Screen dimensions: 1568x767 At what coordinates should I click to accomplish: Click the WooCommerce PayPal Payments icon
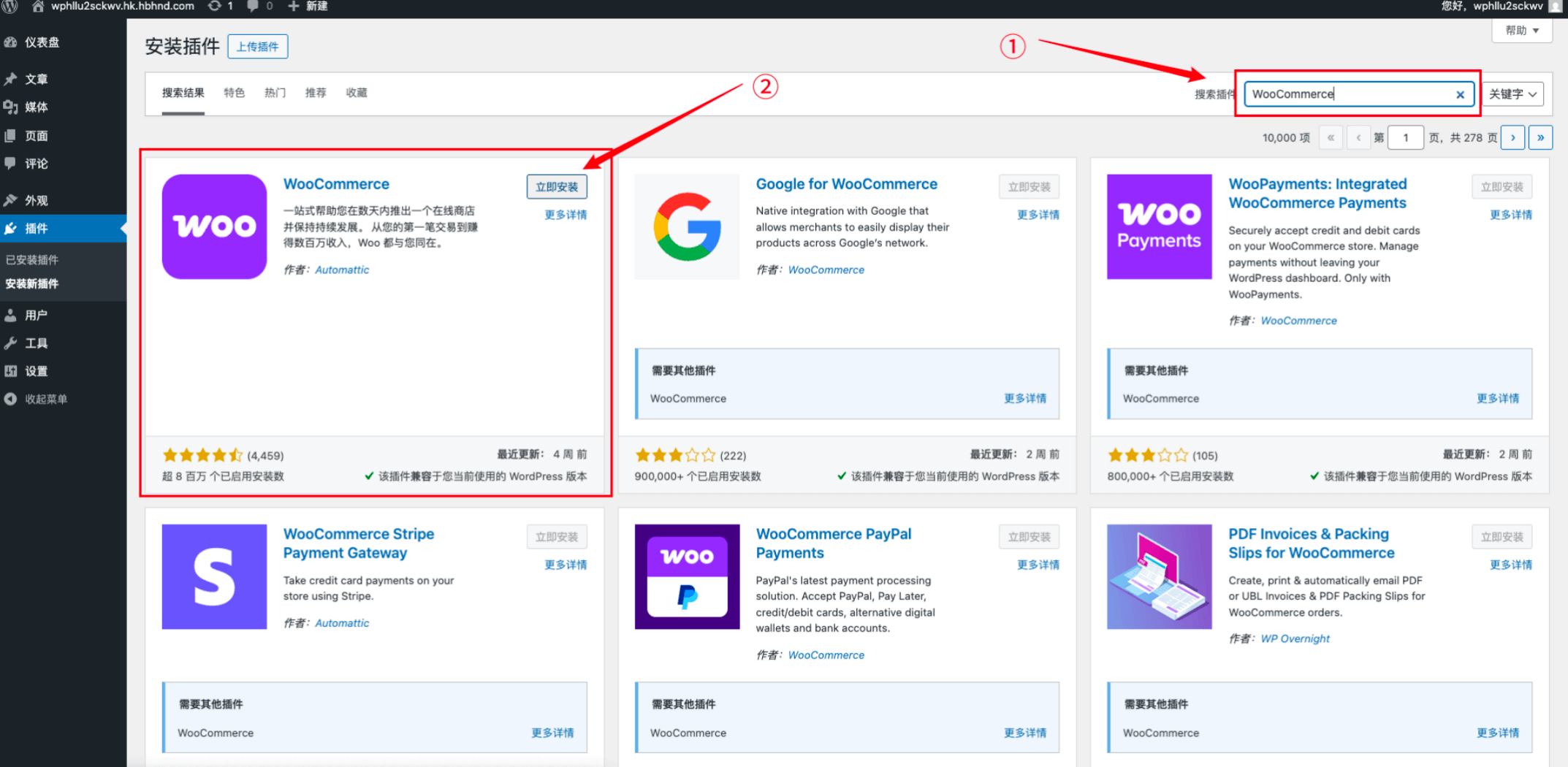[x=687, y=576]
